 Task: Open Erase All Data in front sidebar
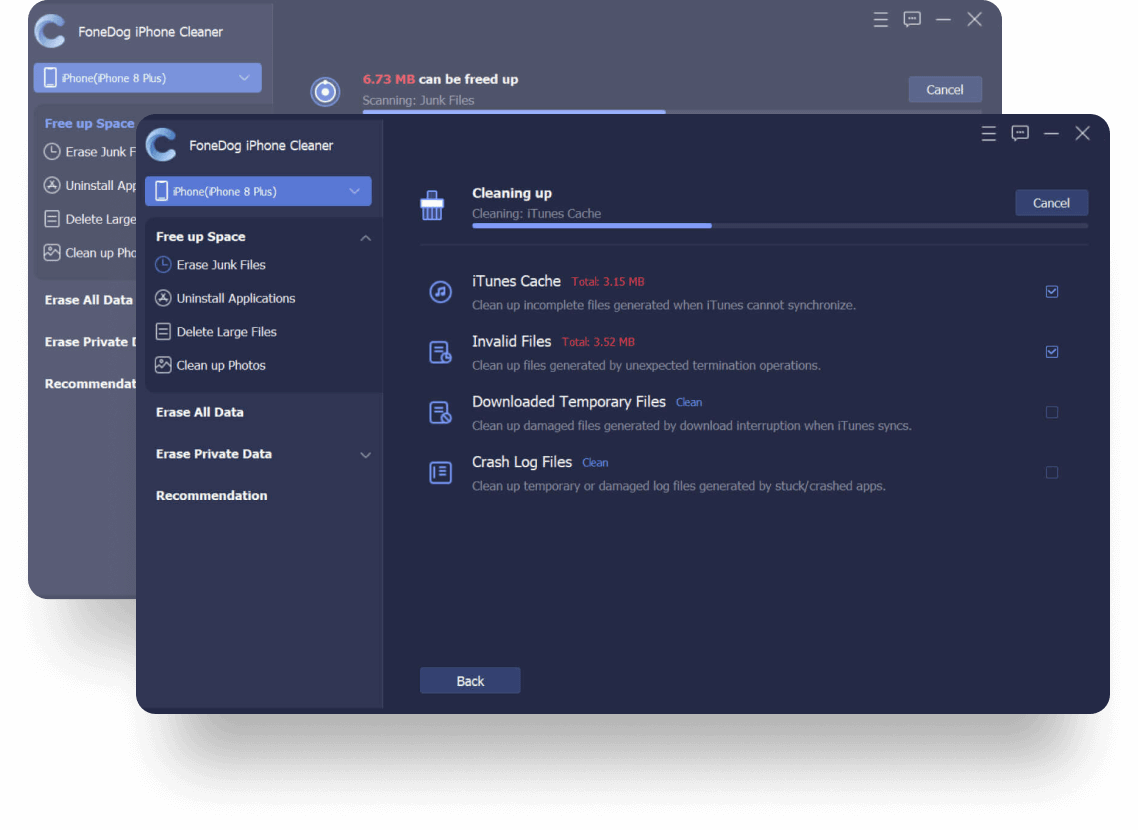(x=200, y=412)
